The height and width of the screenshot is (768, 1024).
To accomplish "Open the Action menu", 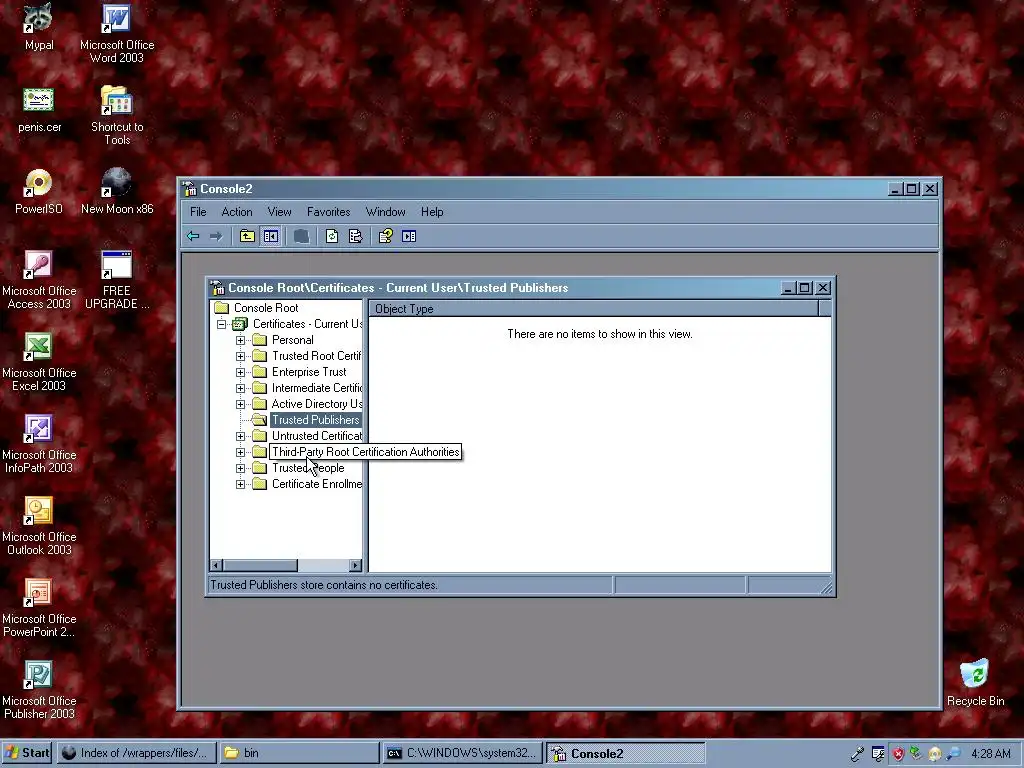I will click(x=236, y=212).
